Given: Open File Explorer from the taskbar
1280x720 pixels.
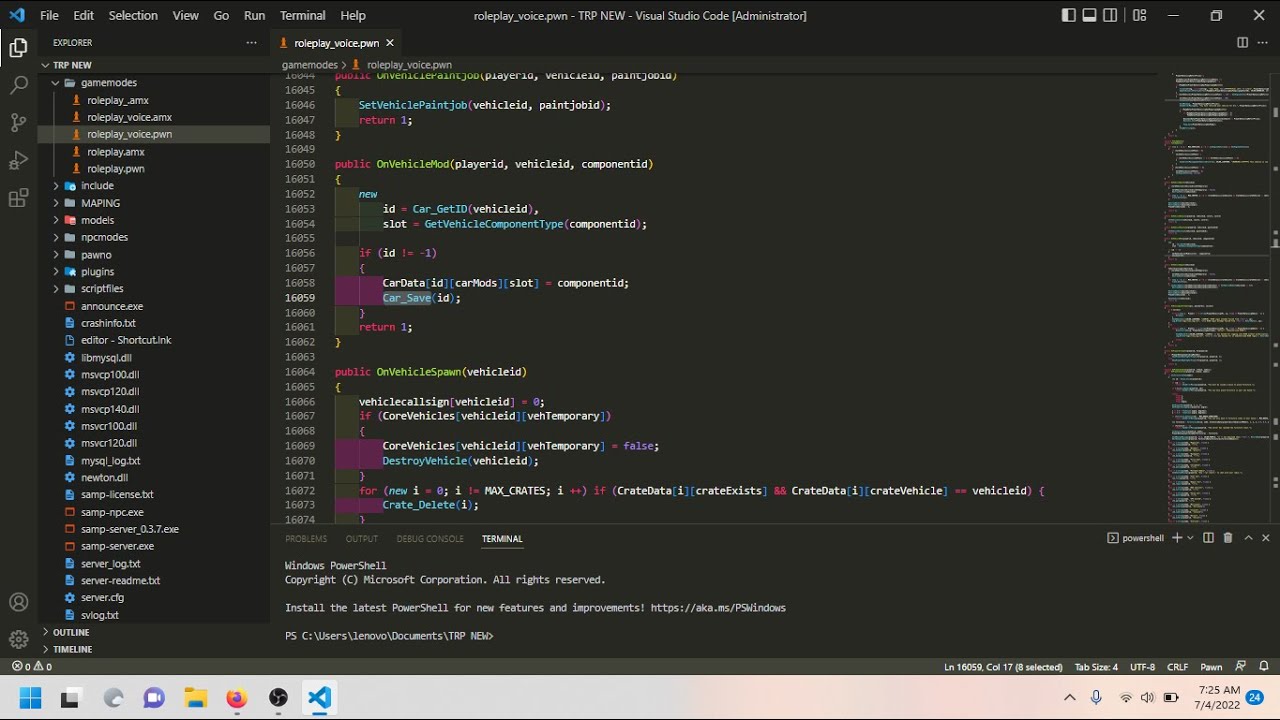Looking at the screenshot, I should [x=195, y=697].
